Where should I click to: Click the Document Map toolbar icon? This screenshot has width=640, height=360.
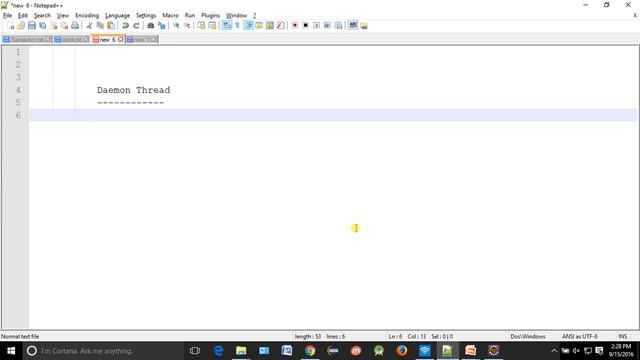270,26
